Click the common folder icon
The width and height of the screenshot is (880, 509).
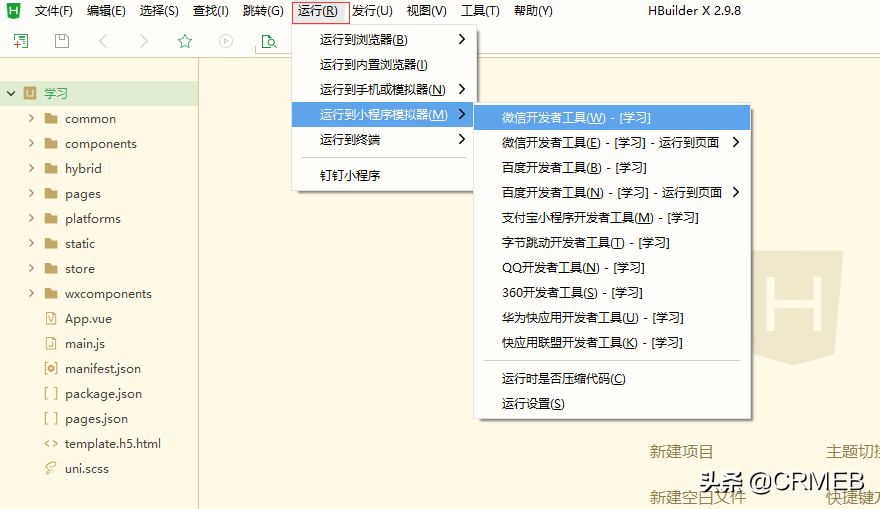[51, 118]
